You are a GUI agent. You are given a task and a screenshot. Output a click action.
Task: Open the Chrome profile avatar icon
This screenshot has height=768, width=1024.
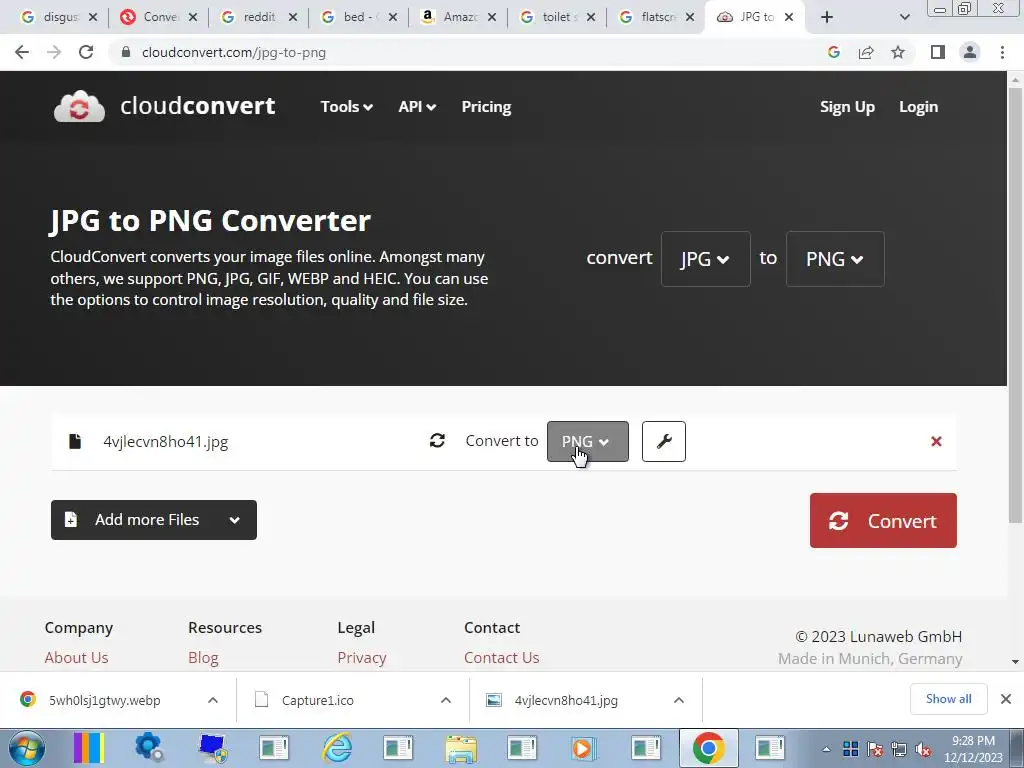point(970,52)
